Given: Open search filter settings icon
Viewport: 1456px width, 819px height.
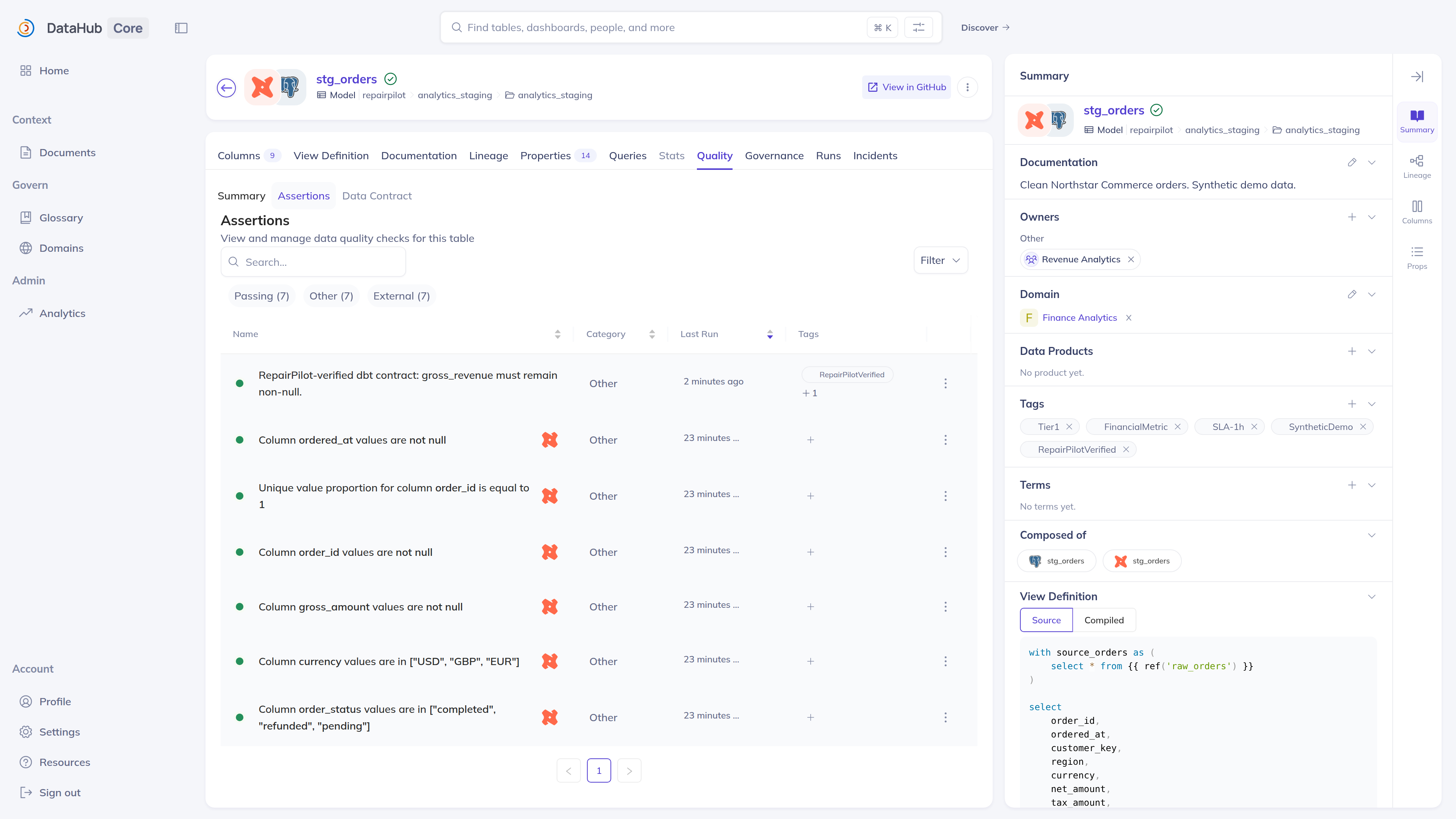Looking at the screenshot, I should (918, 27).
